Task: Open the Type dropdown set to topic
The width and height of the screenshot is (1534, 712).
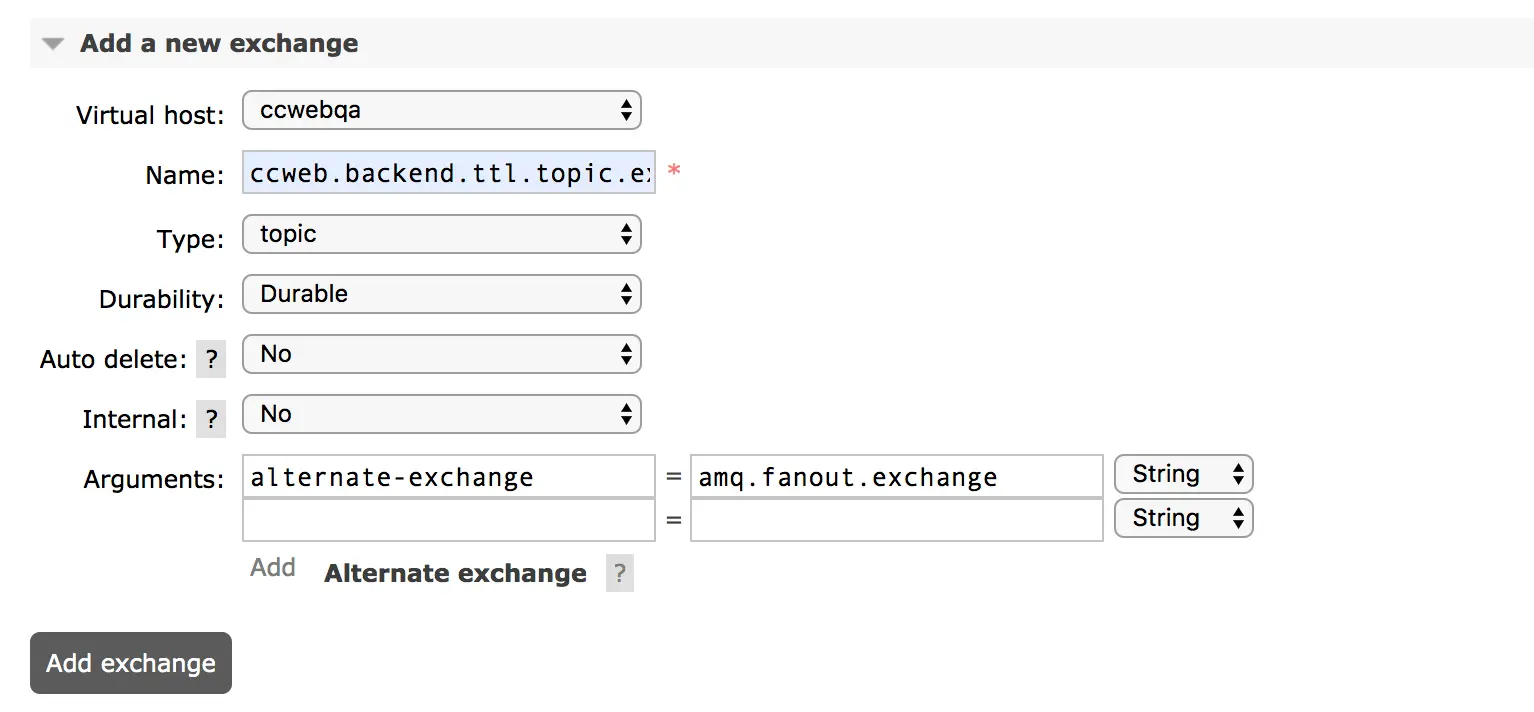Action: 441,235
